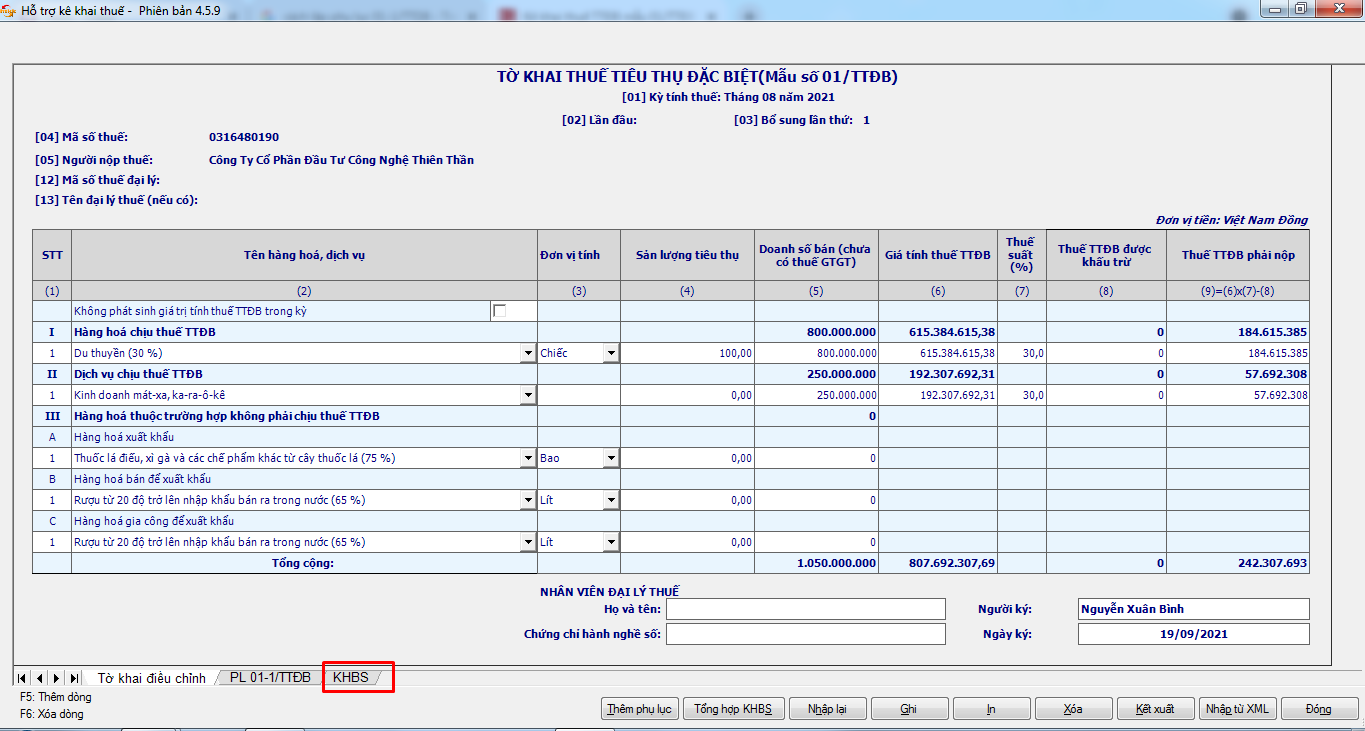Click mát-xa tax payable 57.692.308 cell

(1238, 395)
